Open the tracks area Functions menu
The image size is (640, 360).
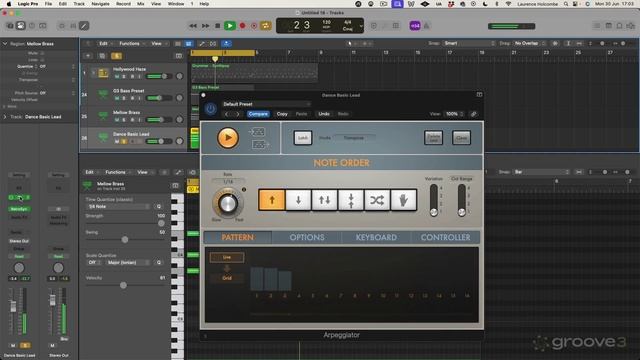pyautogui.click(x=130, y=44)
